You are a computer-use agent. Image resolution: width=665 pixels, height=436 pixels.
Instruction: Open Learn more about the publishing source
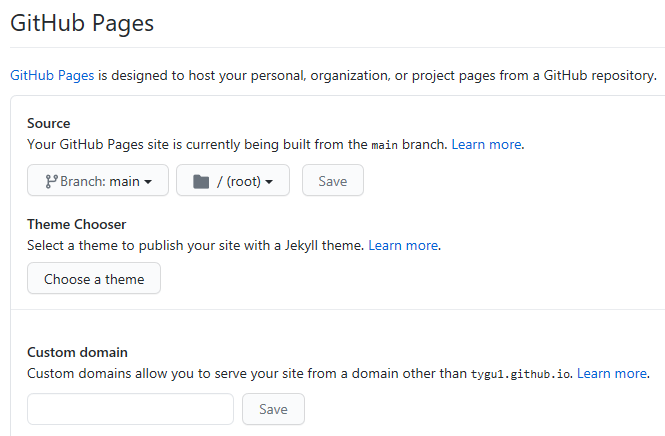pyautogui.click(x=486, y=144)
